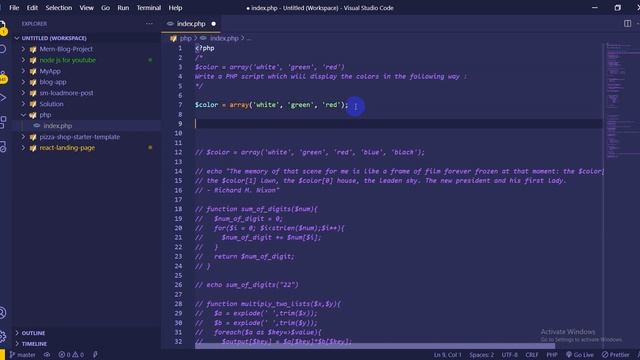Click the unsaved dot on index.php tab

[x=213, y=24]
